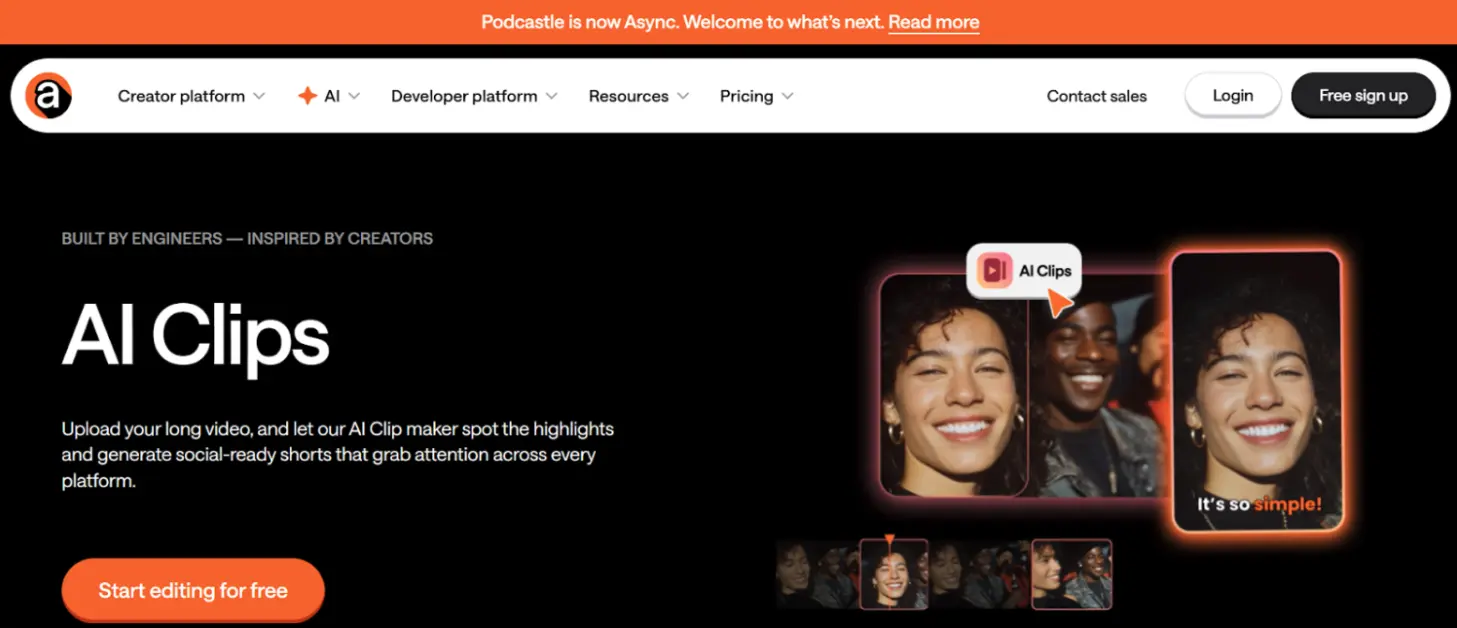Click the orange timeline playhead marker
The image size is (1457, 628).
point(889,540)
